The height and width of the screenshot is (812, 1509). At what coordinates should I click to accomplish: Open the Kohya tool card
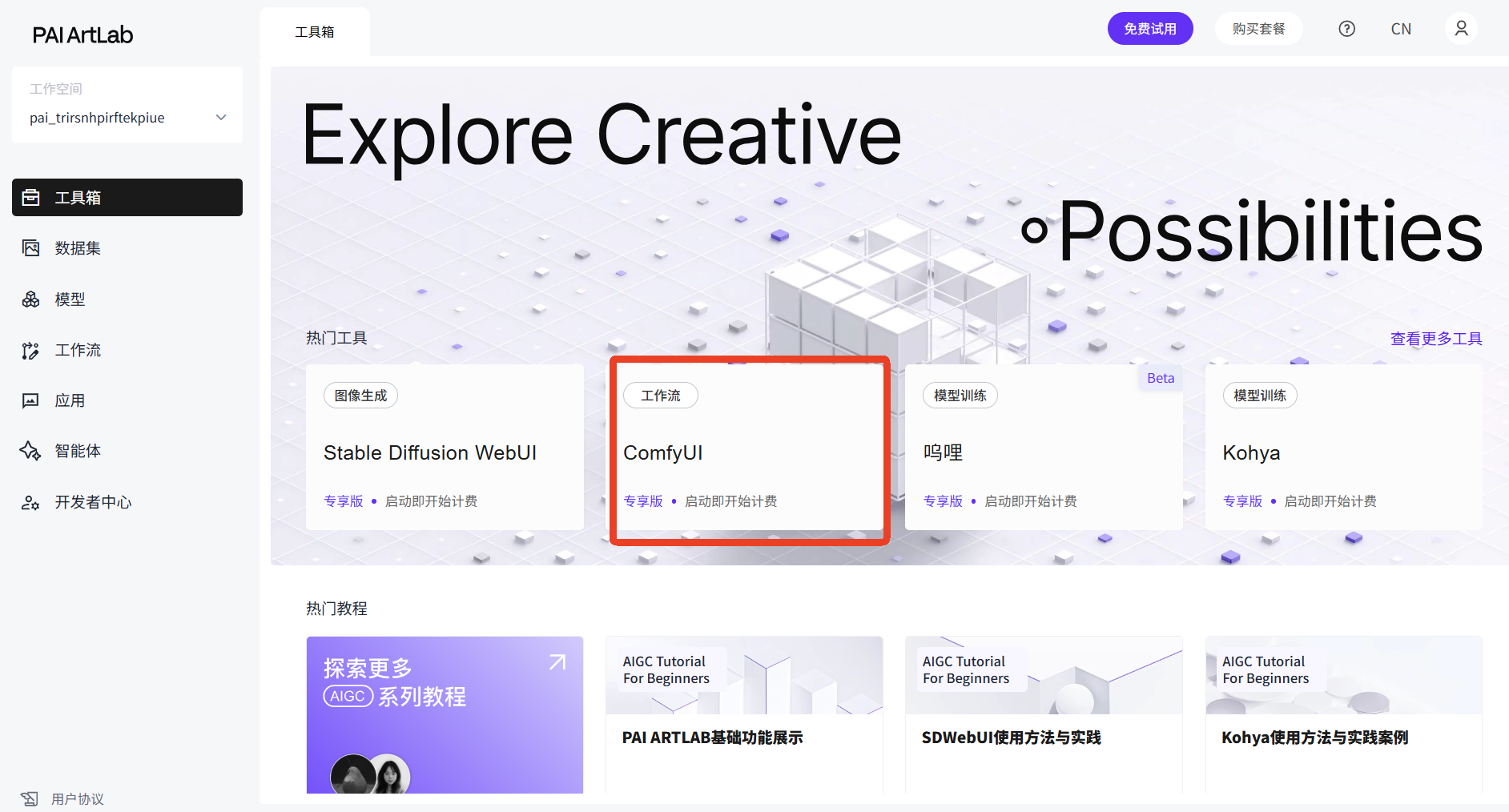pyautogui.click(x=1344, y=447)
